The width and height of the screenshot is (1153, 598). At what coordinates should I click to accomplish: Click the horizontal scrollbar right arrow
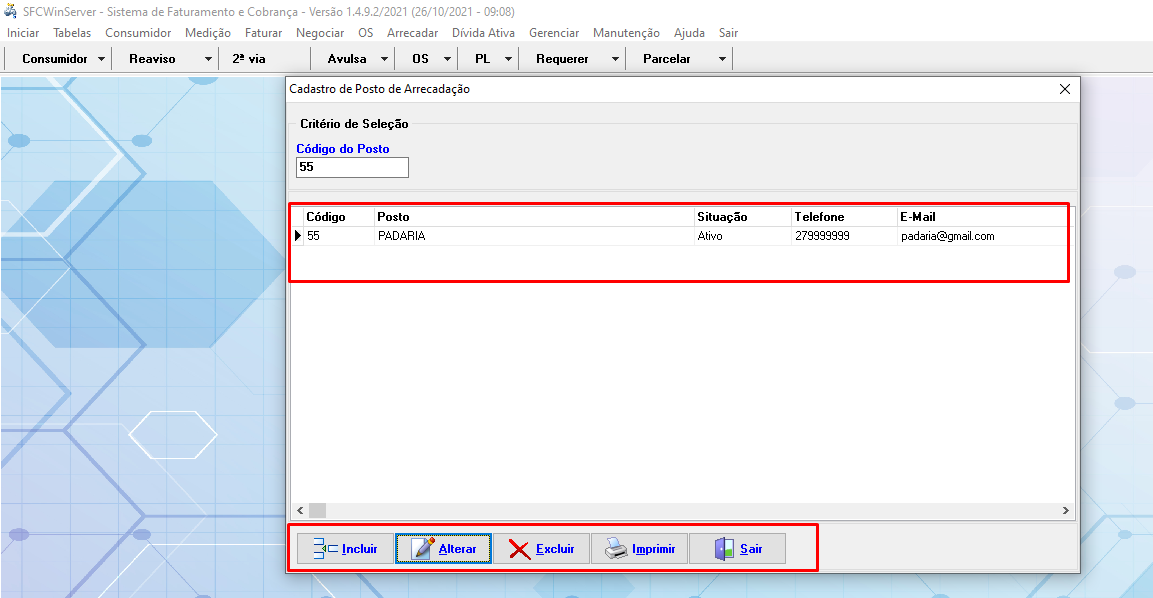1066,511
